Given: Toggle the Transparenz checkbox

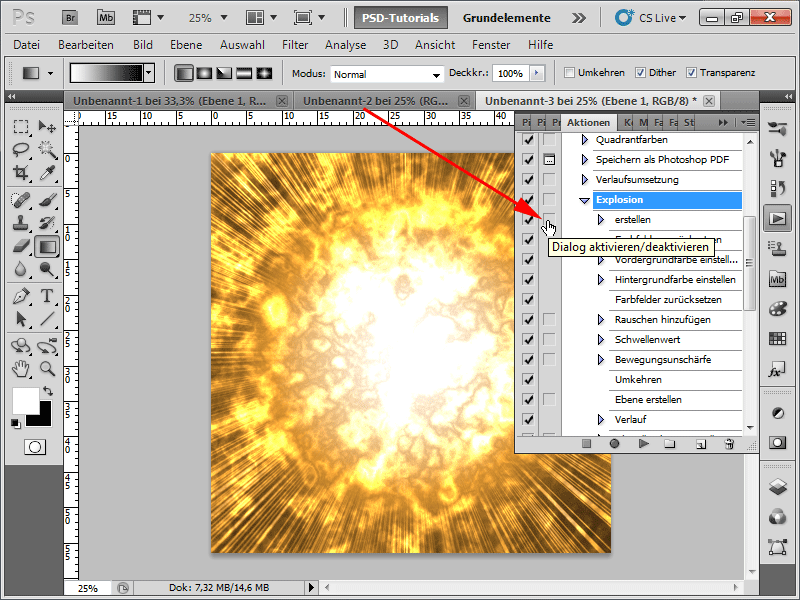Looking at the screenshot, I should pos(691,73).
